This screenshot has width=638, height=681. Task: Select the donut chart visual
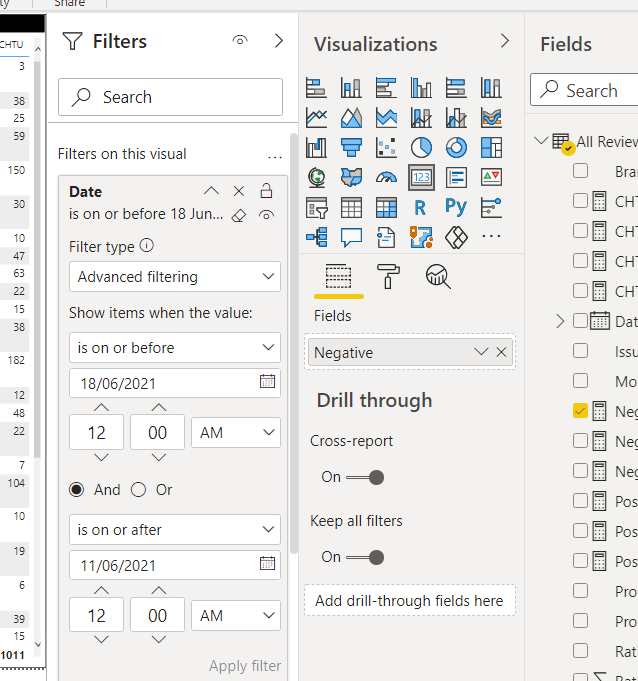456,148
